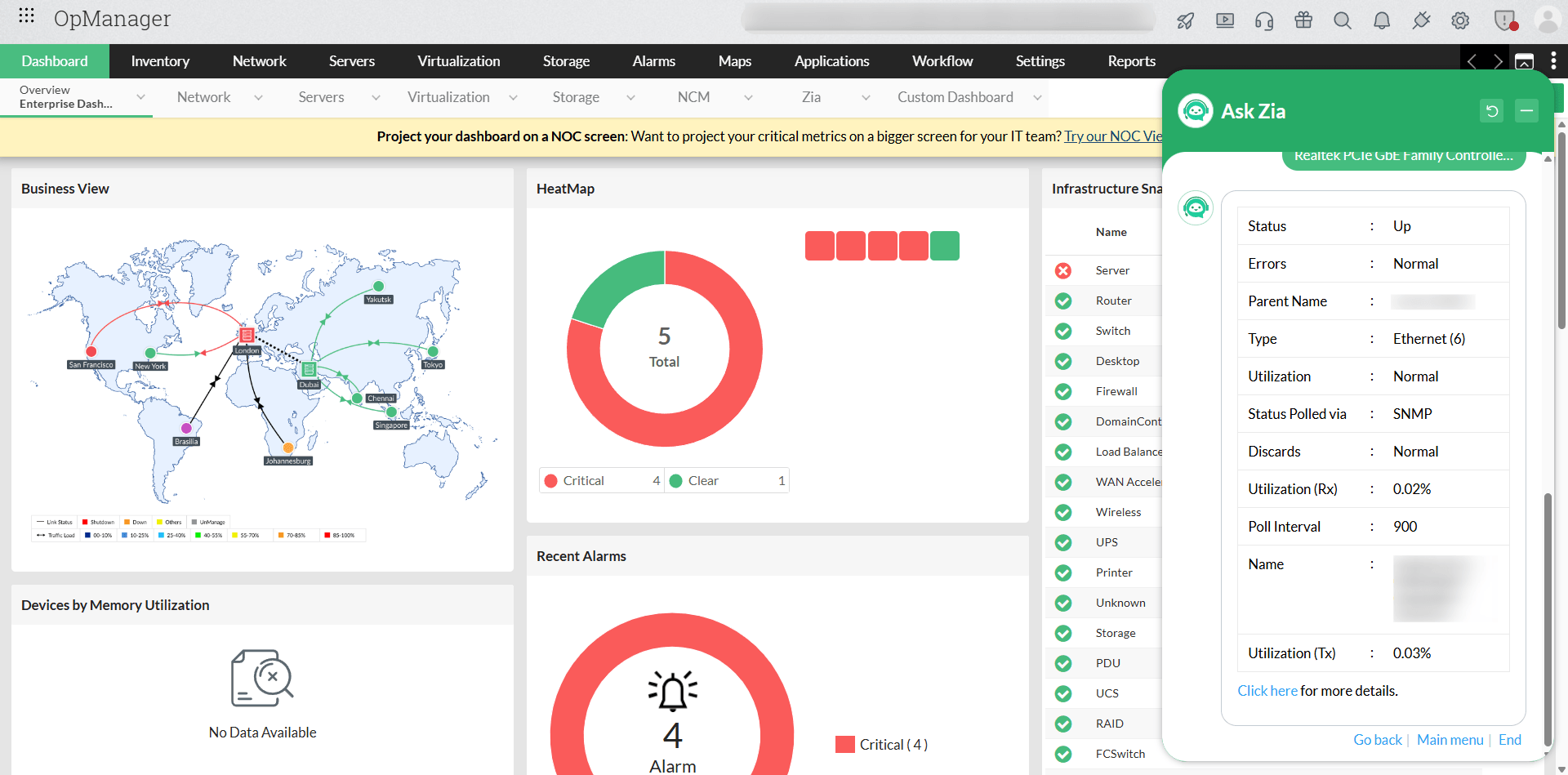
Task: Click Main menu in Ask Zia
Action: (1450, 740)
